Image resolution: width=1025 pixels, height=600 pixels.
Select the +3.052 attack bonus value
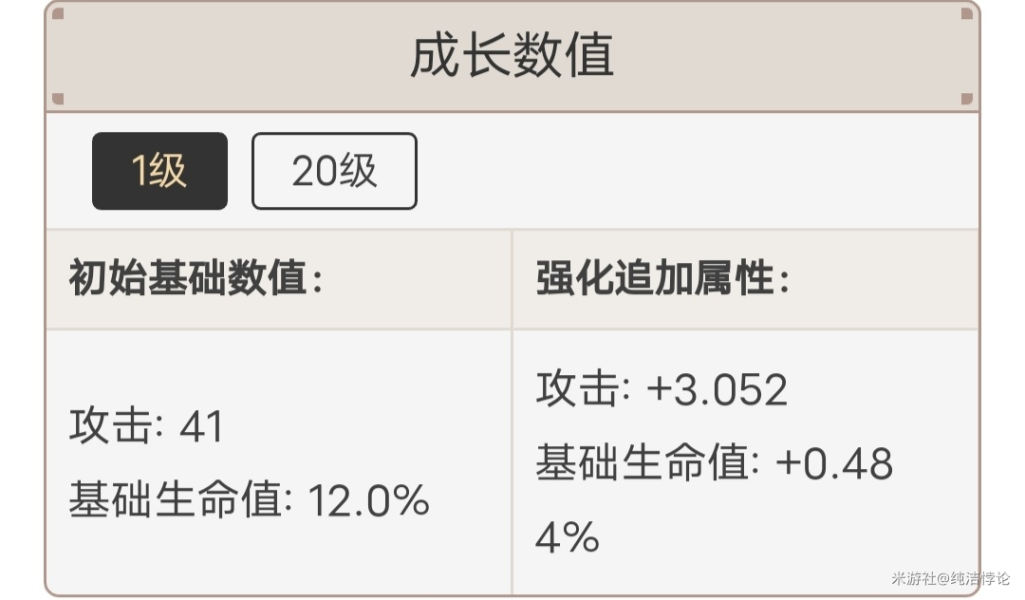716,390
